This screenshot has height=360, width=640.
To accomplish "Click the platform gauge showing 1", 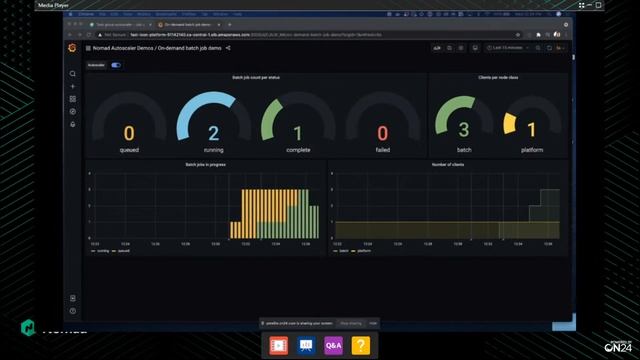I will point(532,124).
